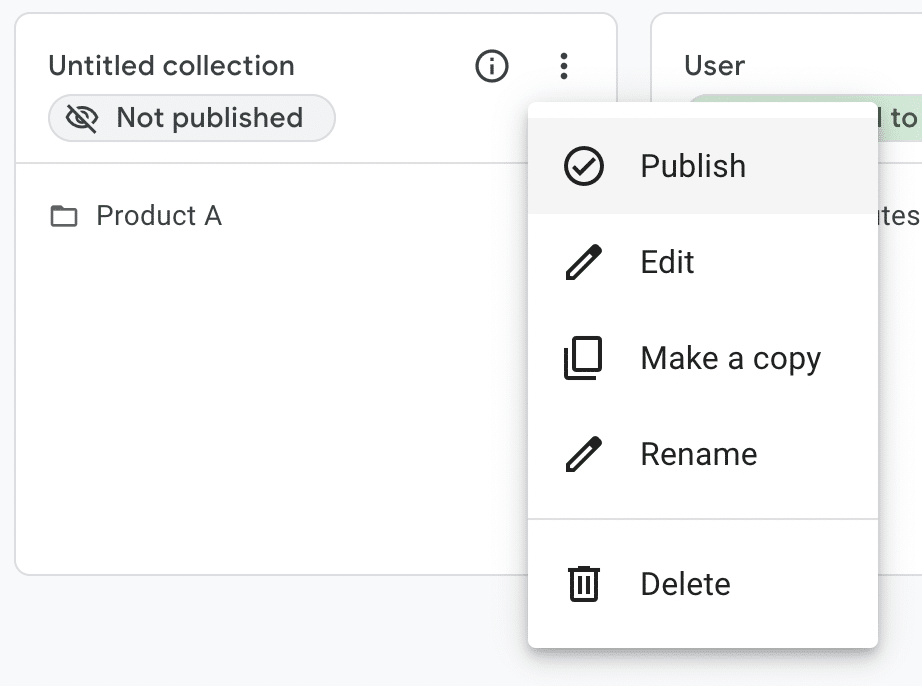Select Delete from the context menu
The height and width of the screenshot is (686, 922).
(685, 584)
